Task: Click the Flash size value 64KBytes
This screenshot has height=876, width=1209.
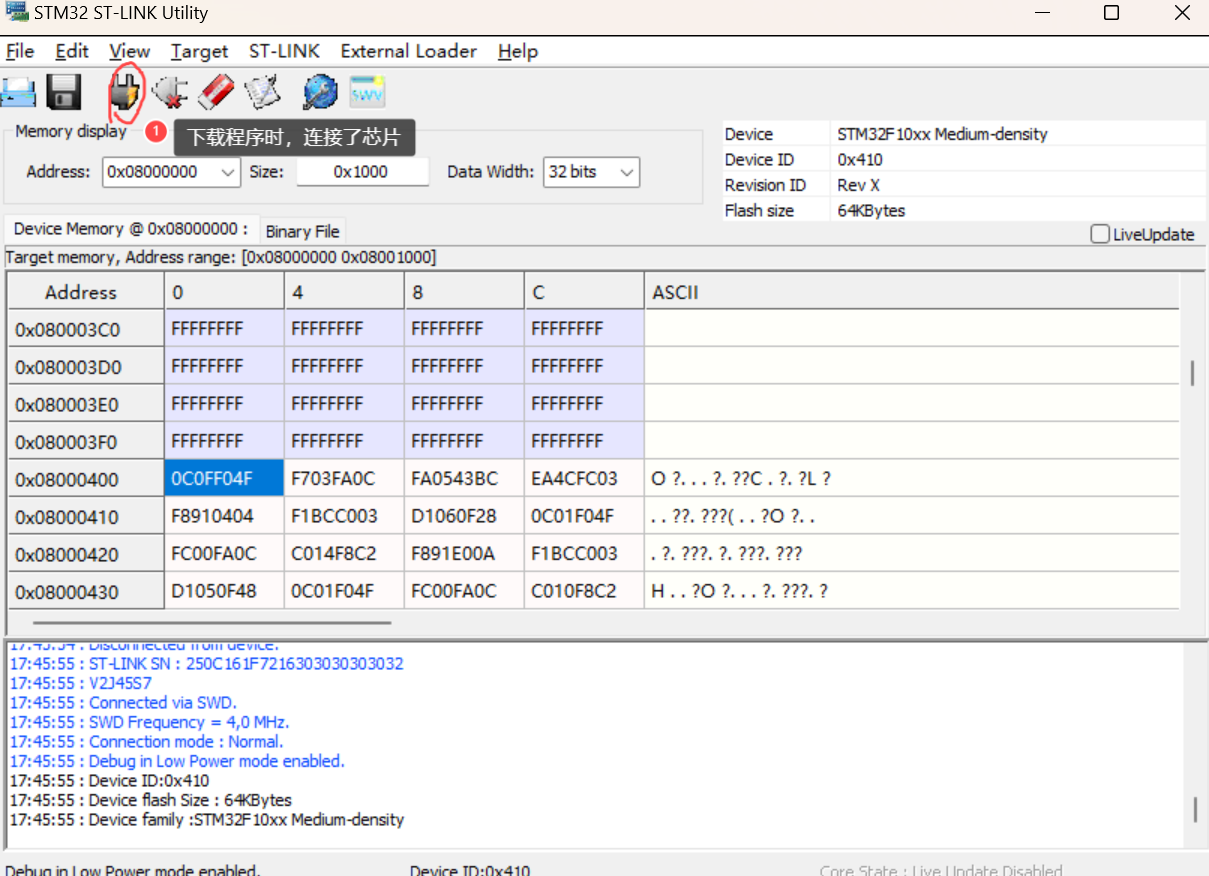Action: pos(871,211)
